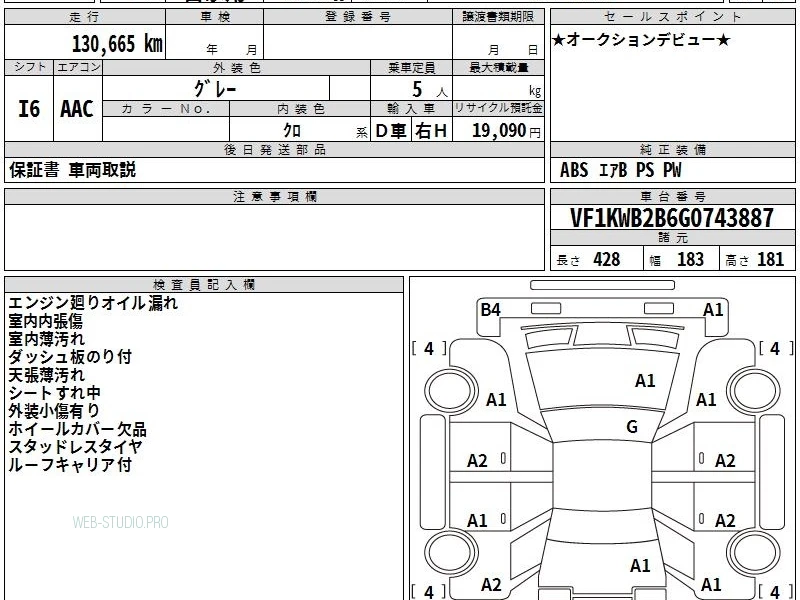Click the "B4" damage mark on diagram

tap(491, 309)
